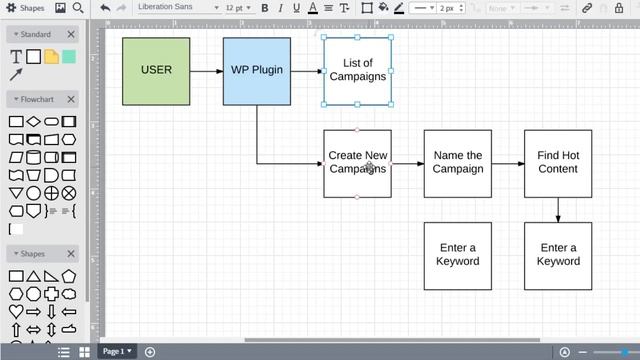Select the flowchart hexagon preparation shape
640x360 pixels.
click(x=69, y=140)
